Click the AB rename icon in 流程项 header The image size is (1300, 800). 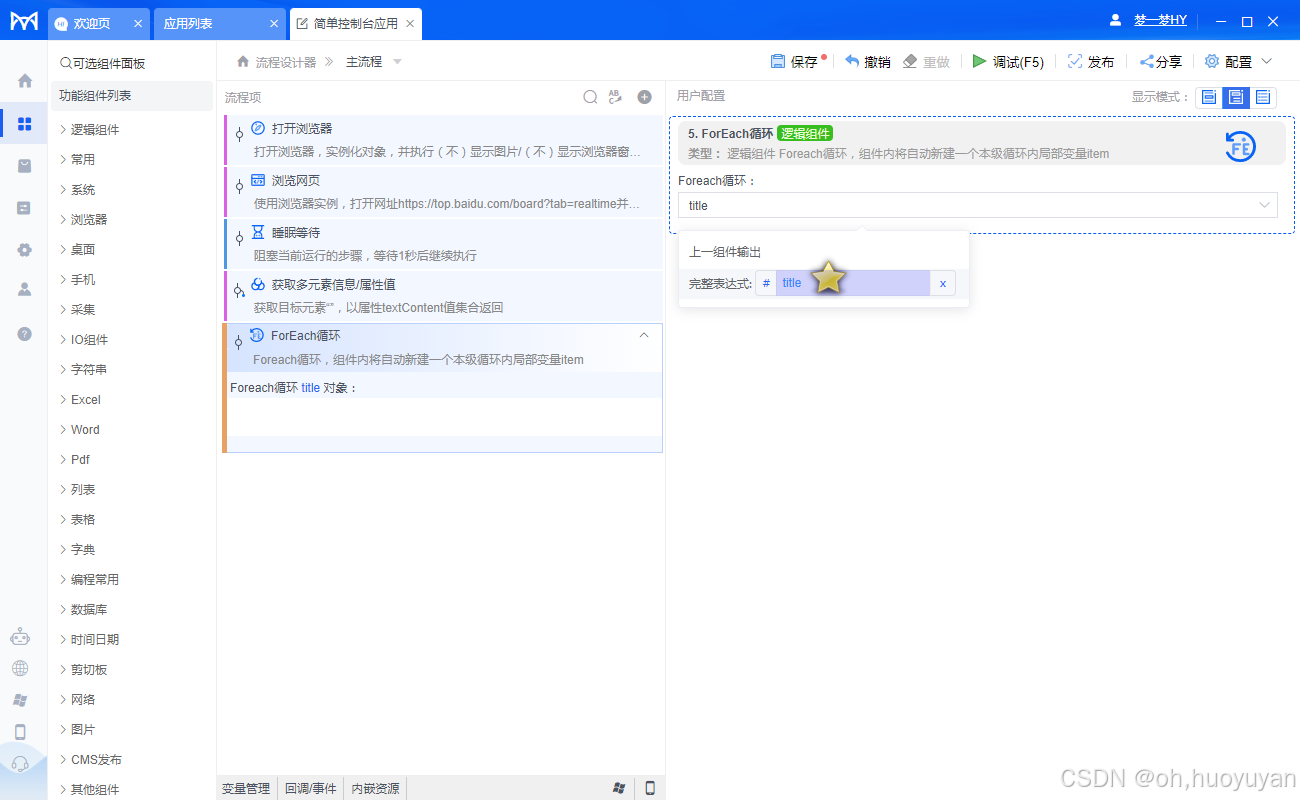pyautogui.click(x=615, y=97)
